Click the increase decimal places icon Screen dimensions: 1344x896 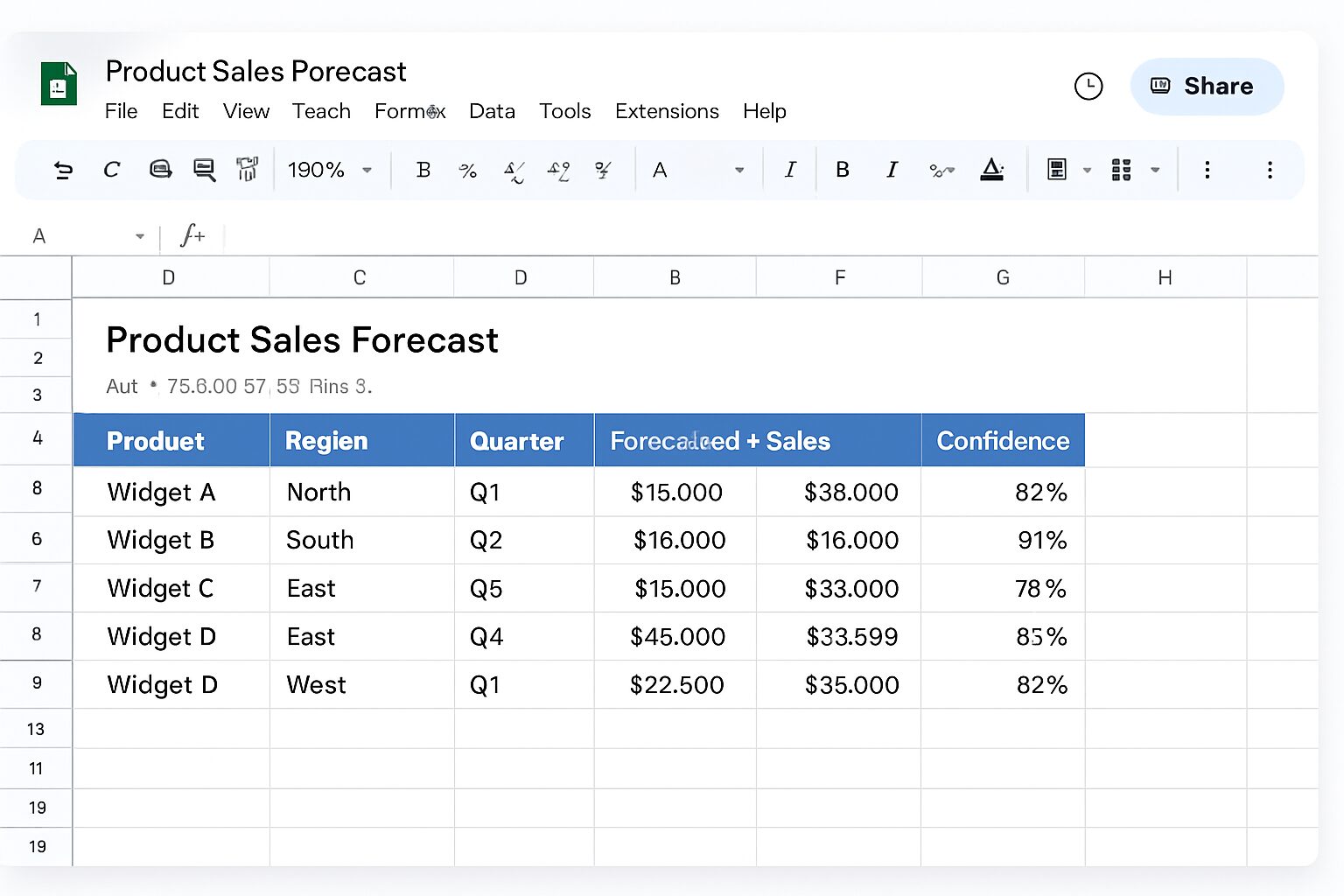coord(558,171)
